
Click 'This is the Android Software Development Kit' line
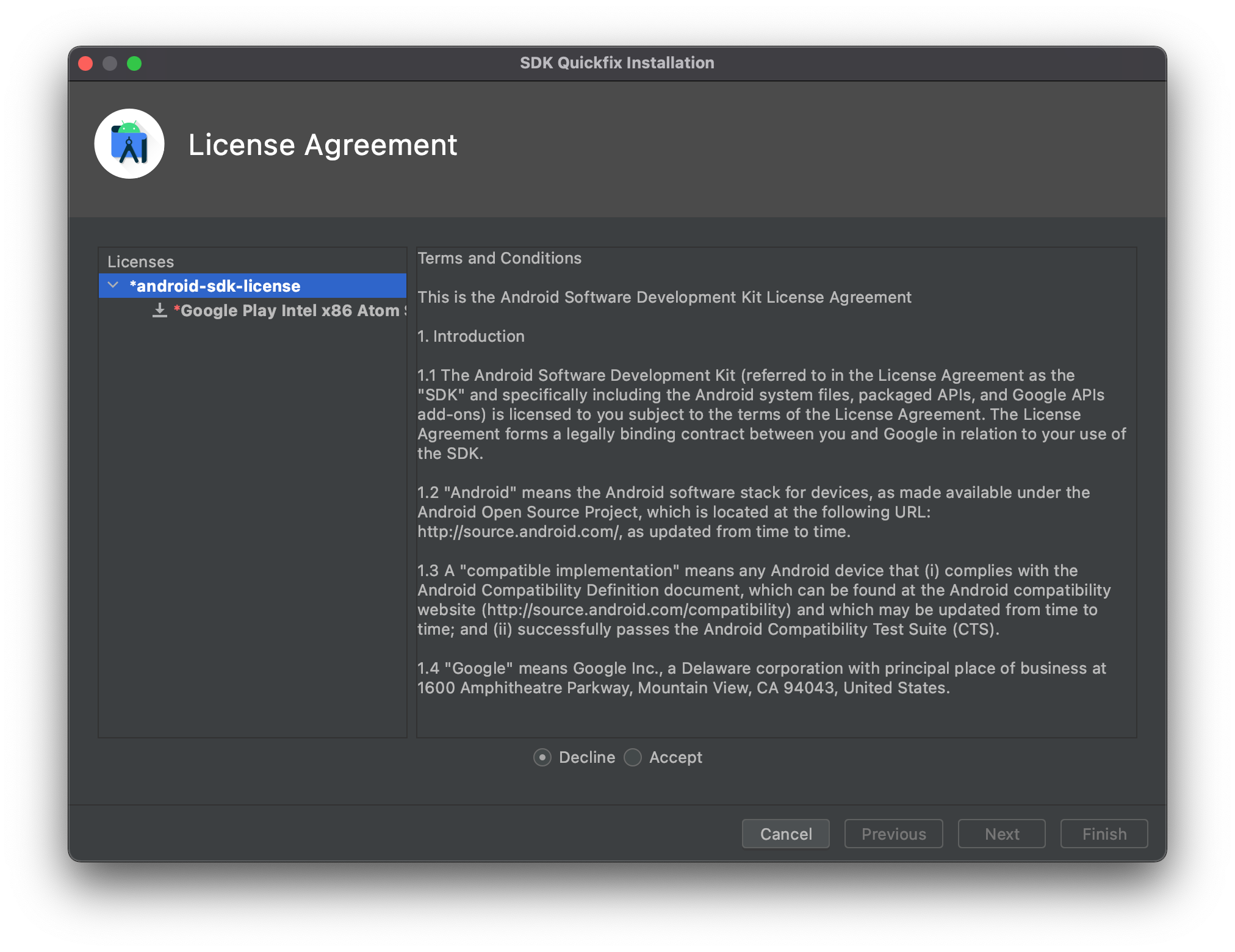click(x=664, y=297)
